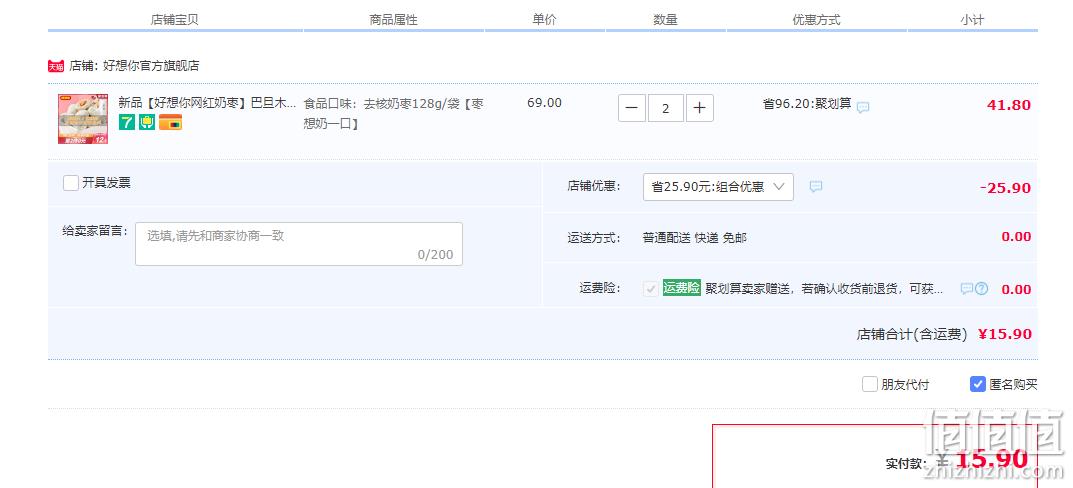Click the Tmall logo beside 店铺

point(56,66)
